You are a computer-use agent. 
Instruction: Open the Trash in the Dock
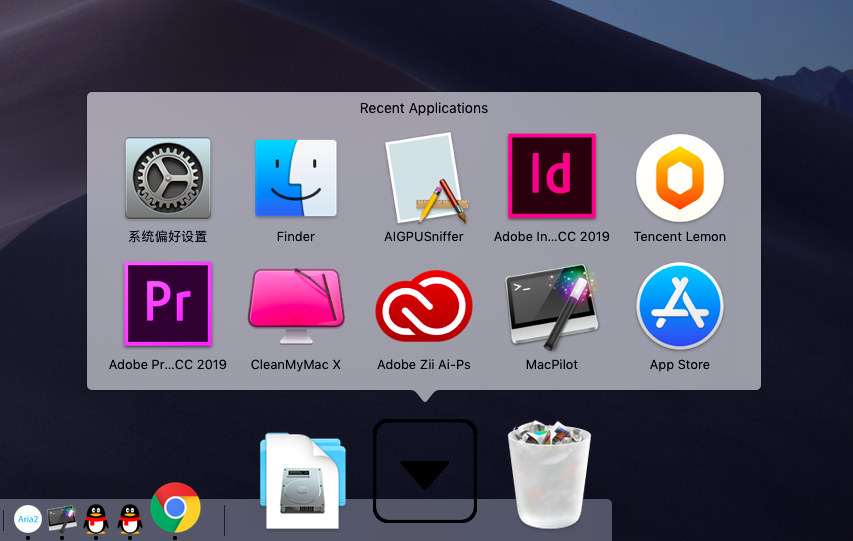pos(549,474)
